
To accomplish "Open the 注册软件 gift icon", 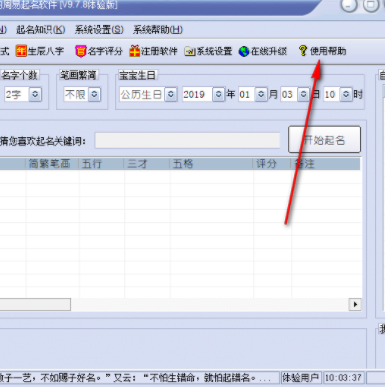I will click(135, 51).
